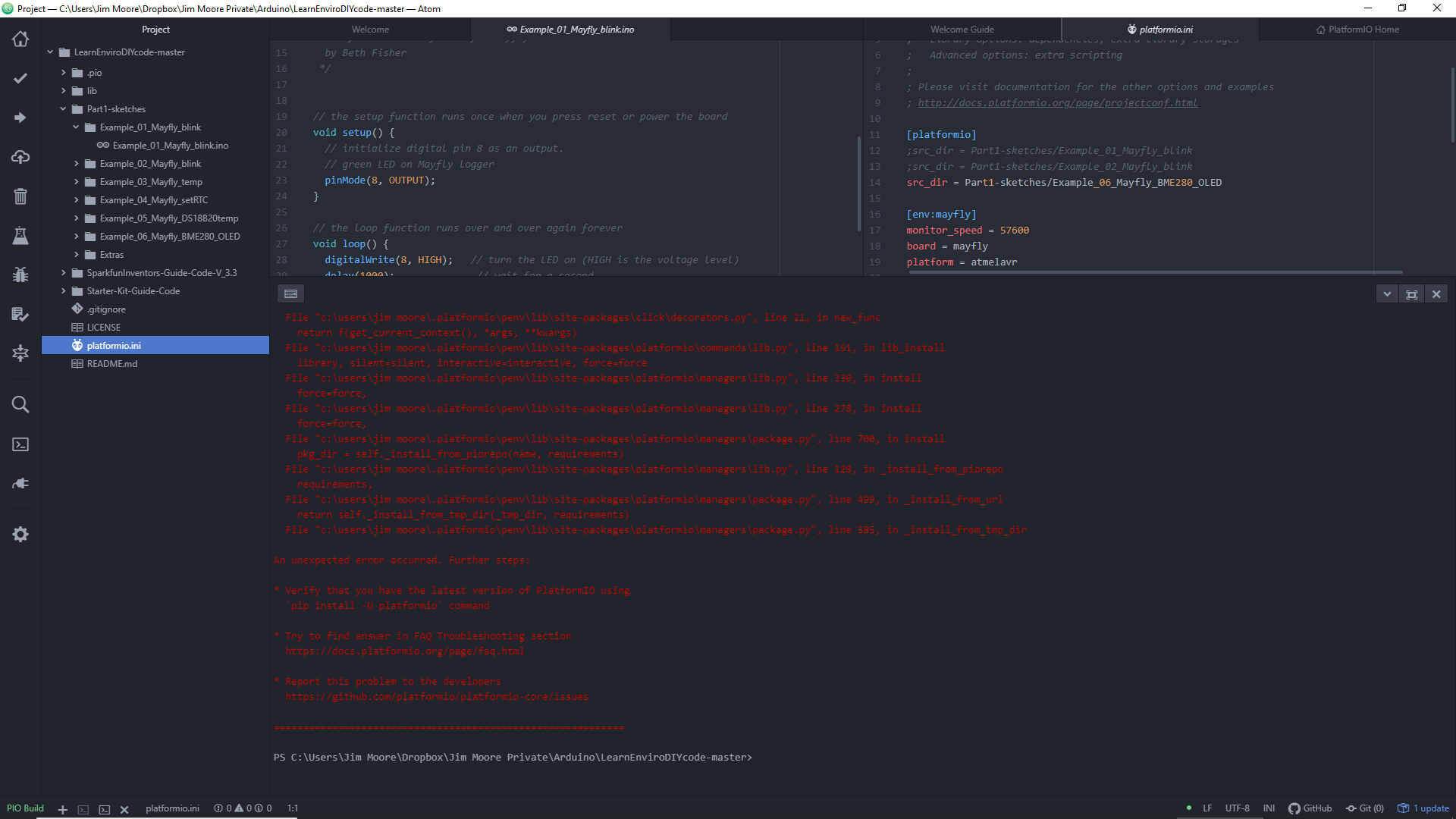1456x819 pixels.
Task: Open the Debug bug icon
Action: (20, 275)
